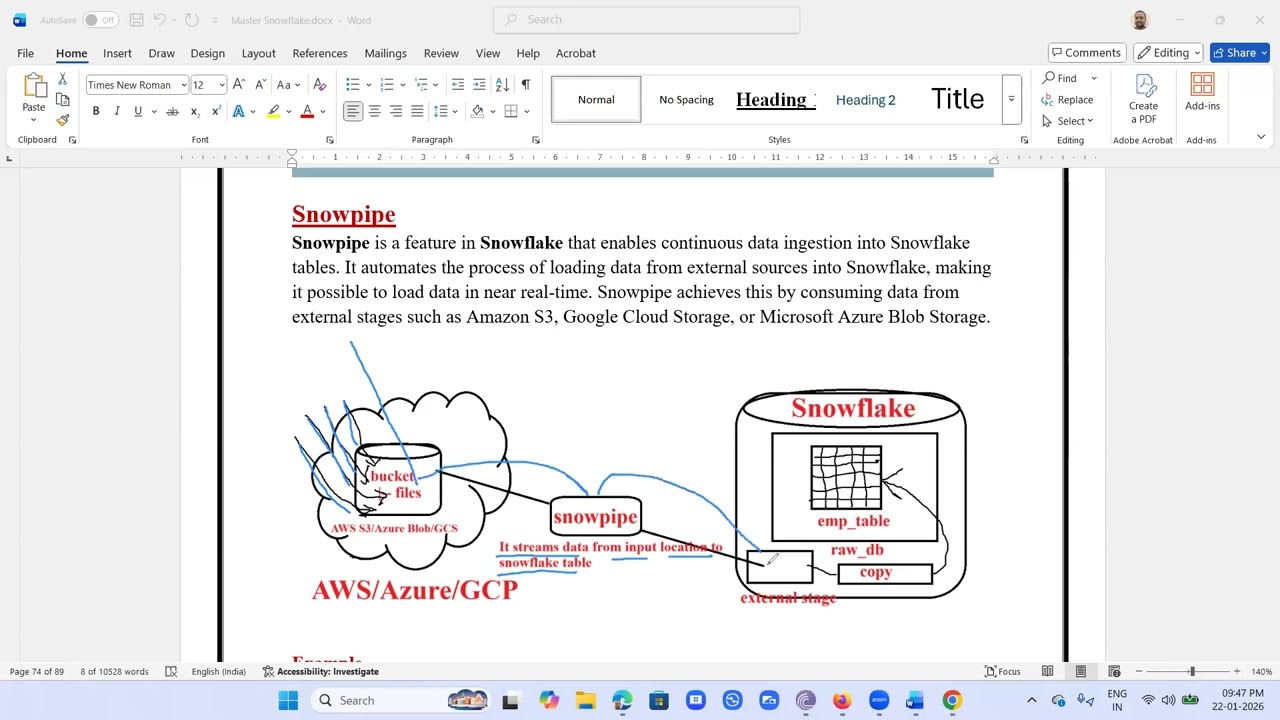Undo the last action
This screenshot has height=720, width=1280.
tap(160, 20)
